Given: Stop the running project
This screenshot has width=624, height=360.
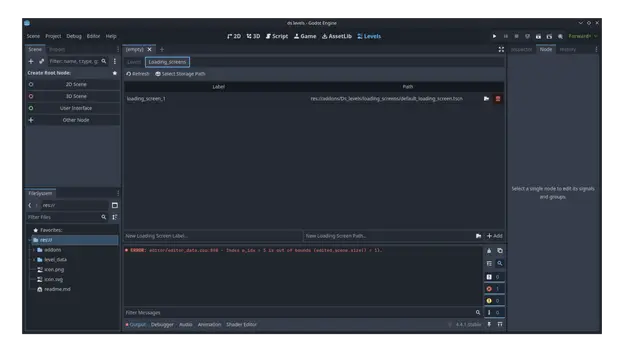Looking at the screenshot, I should click(516, 36).
